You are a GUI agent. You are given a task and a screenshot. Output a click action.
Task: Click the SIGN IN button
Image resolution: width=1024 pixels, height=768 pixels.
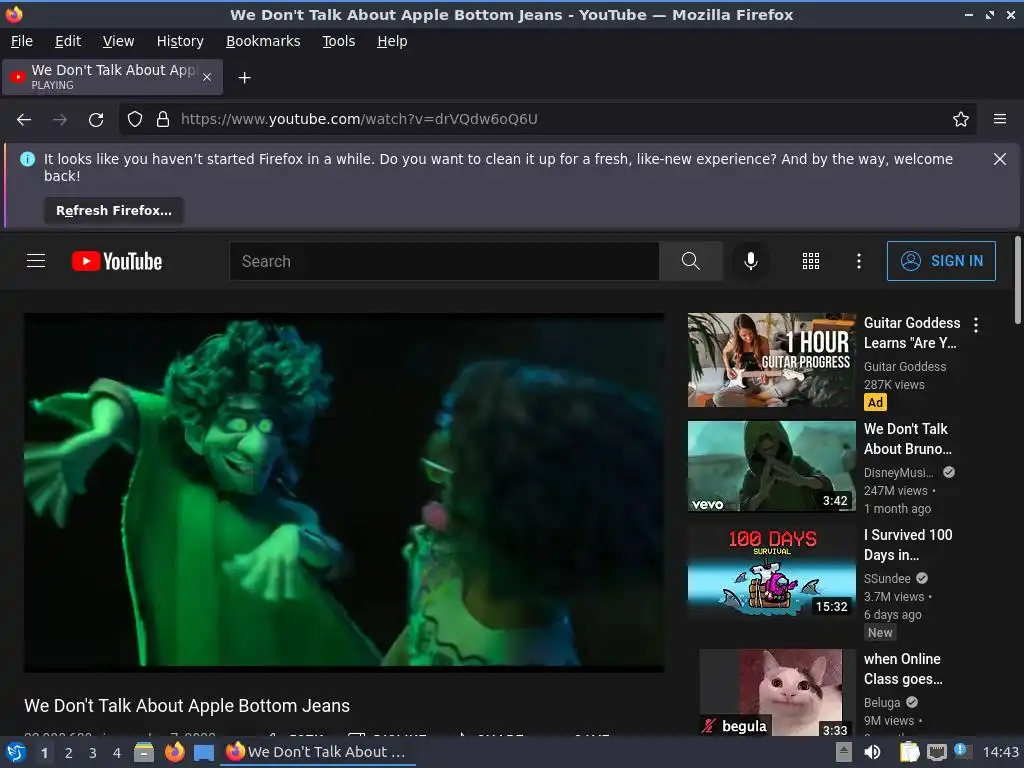[x=941, y=261]
